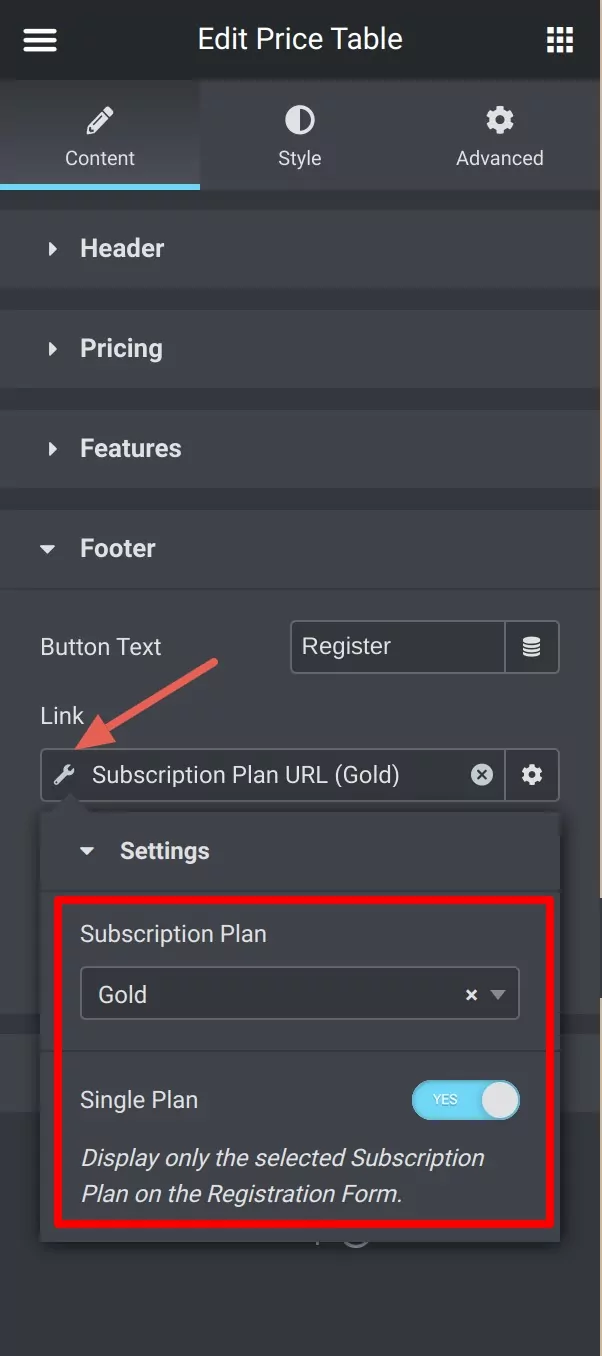Expand the Features section

(x=300, y=448)
